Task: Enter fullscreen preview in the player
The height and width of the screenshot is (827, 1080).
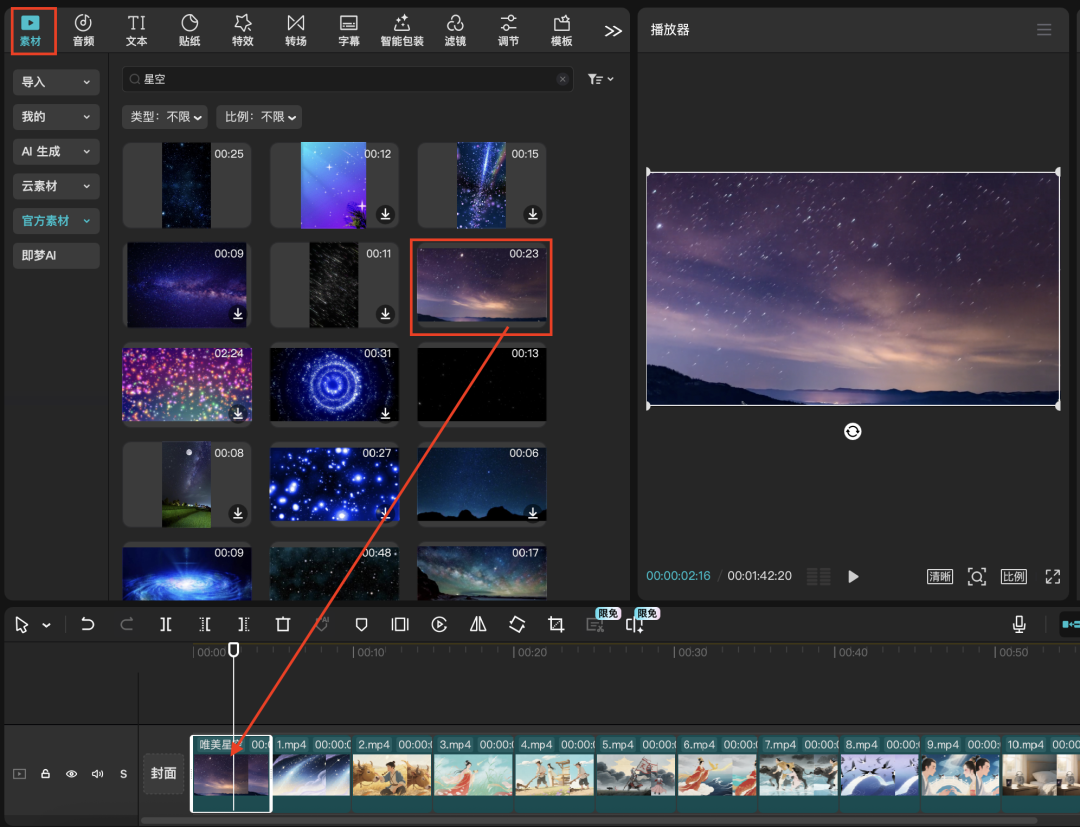Action: pos(1052,577)
